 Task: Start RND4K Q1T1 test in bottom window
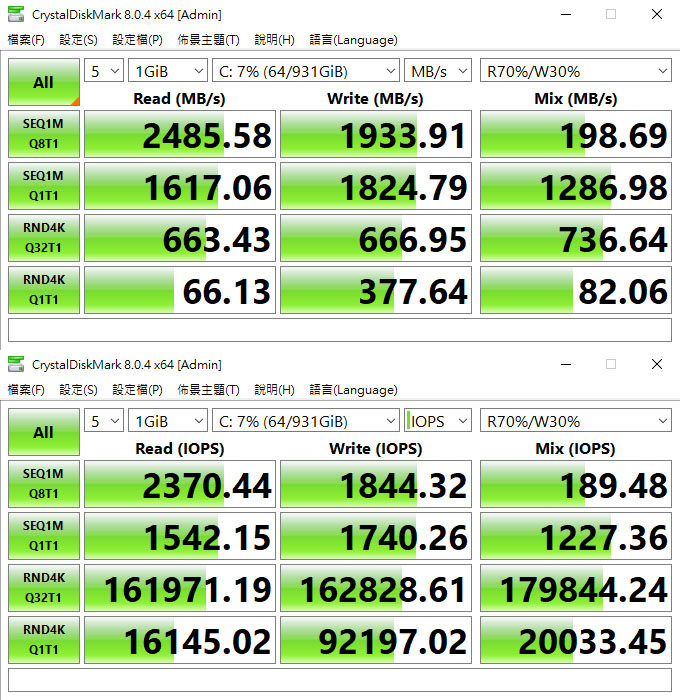[44, 640]
